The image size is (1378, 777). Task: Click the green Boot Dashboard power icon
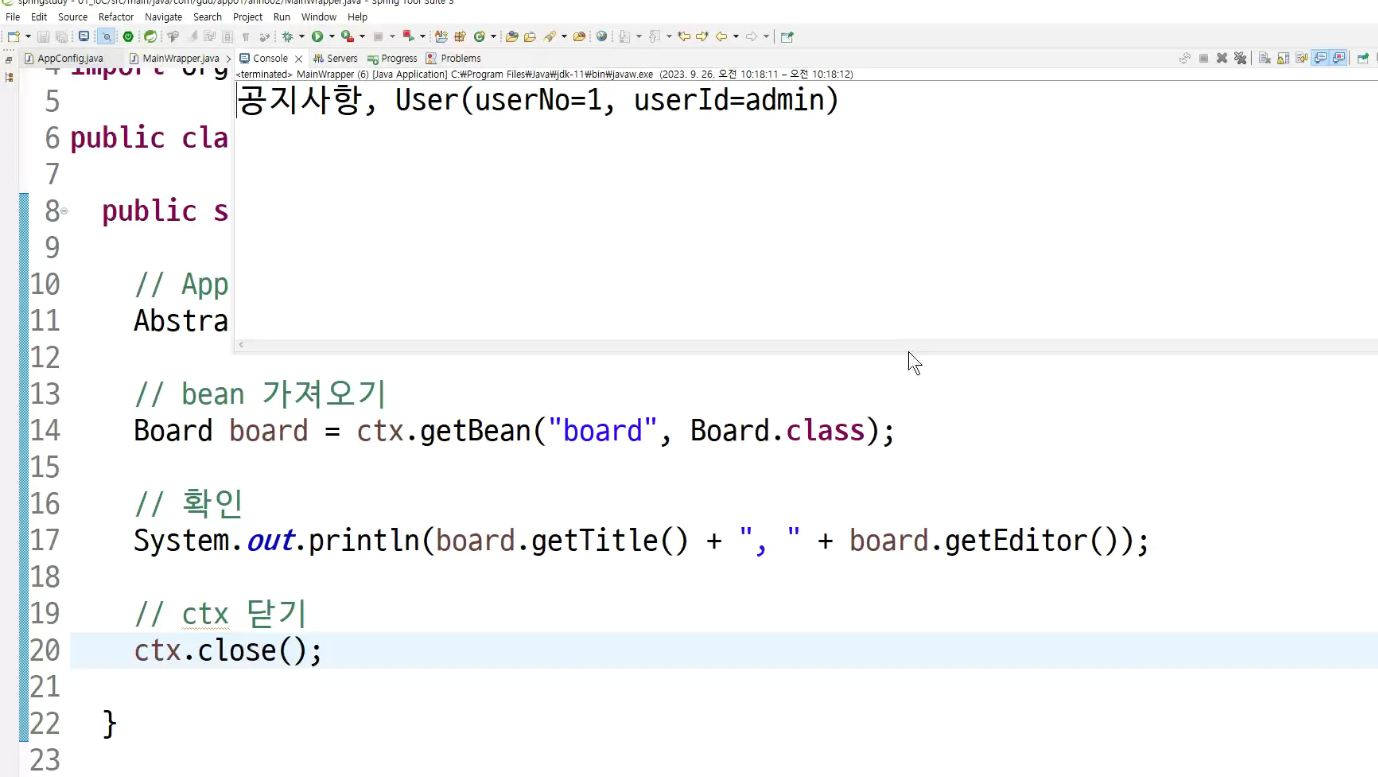pyautogui.click(x=128, y=37)
